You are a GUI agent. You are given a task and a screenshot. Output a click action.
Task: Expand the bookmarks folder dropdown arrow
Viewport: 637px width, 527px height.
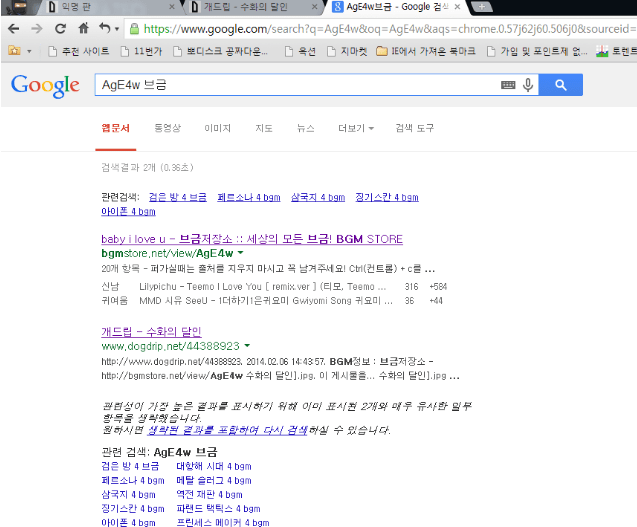29,51
